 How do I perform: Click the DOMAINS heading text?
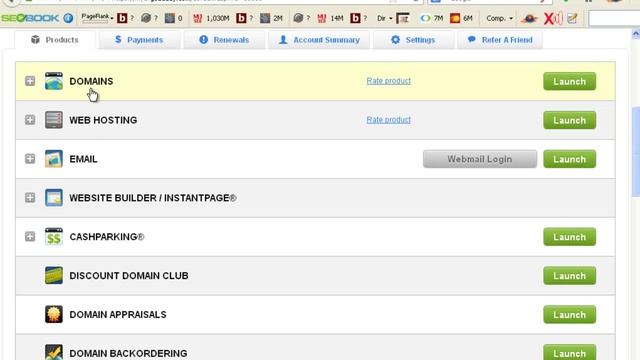(91, 81)
